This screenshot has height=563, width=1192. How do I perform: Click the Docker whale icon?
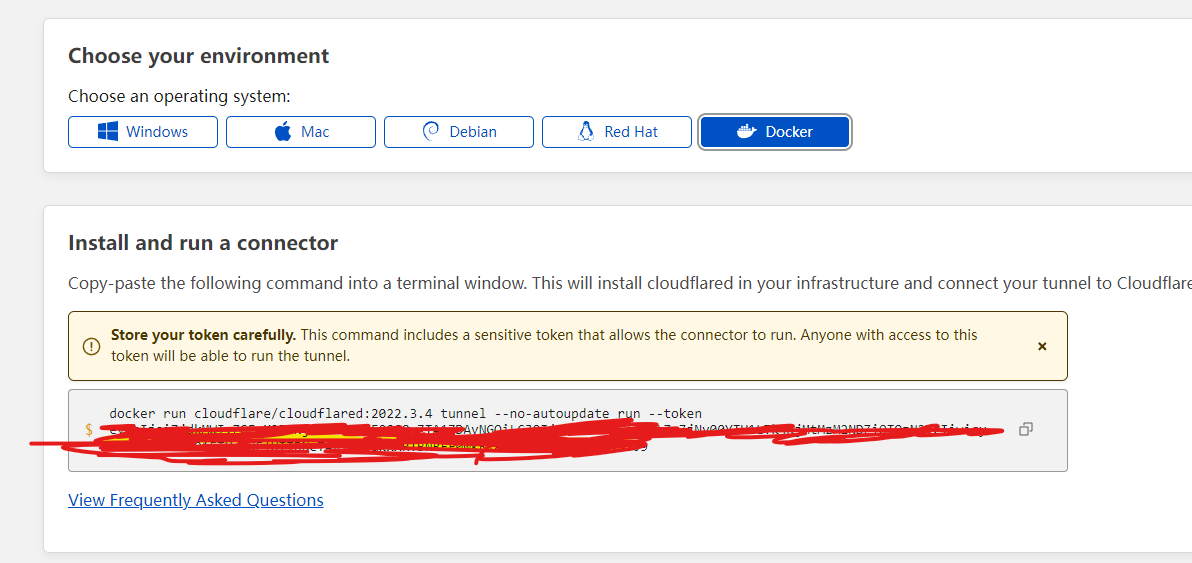pyautogui.click(x=746, y=132)
